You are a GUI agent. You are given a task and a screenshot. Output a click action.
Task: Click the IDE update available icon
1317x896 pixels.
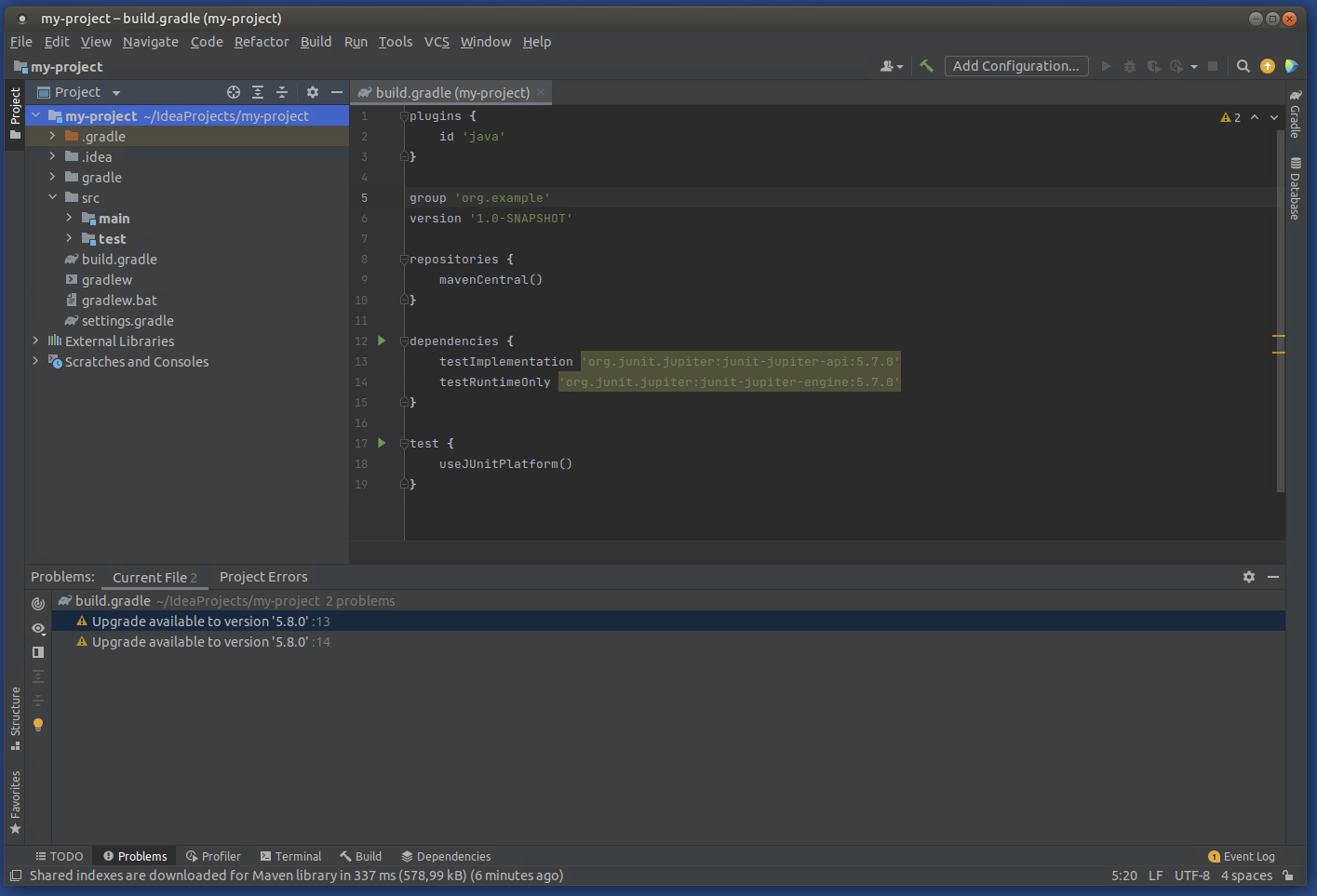[x=1268, y=66]
